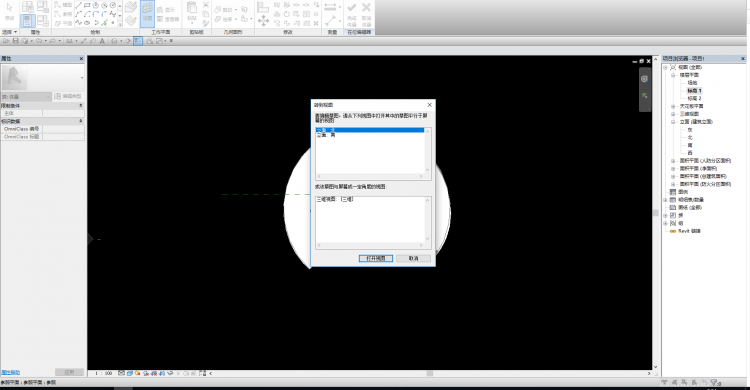
Task: Select the highlighted elevation North list entry
Action: 370,130
